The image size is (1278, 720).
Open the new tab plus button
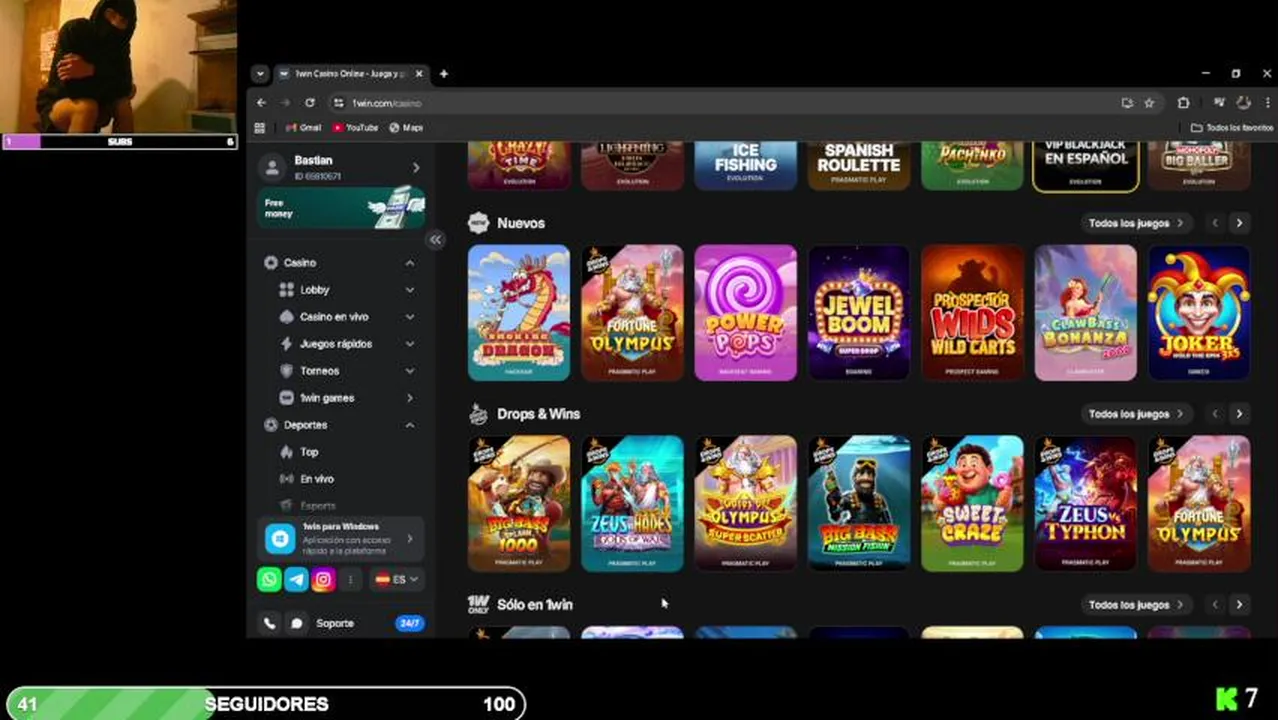(443, 74)
